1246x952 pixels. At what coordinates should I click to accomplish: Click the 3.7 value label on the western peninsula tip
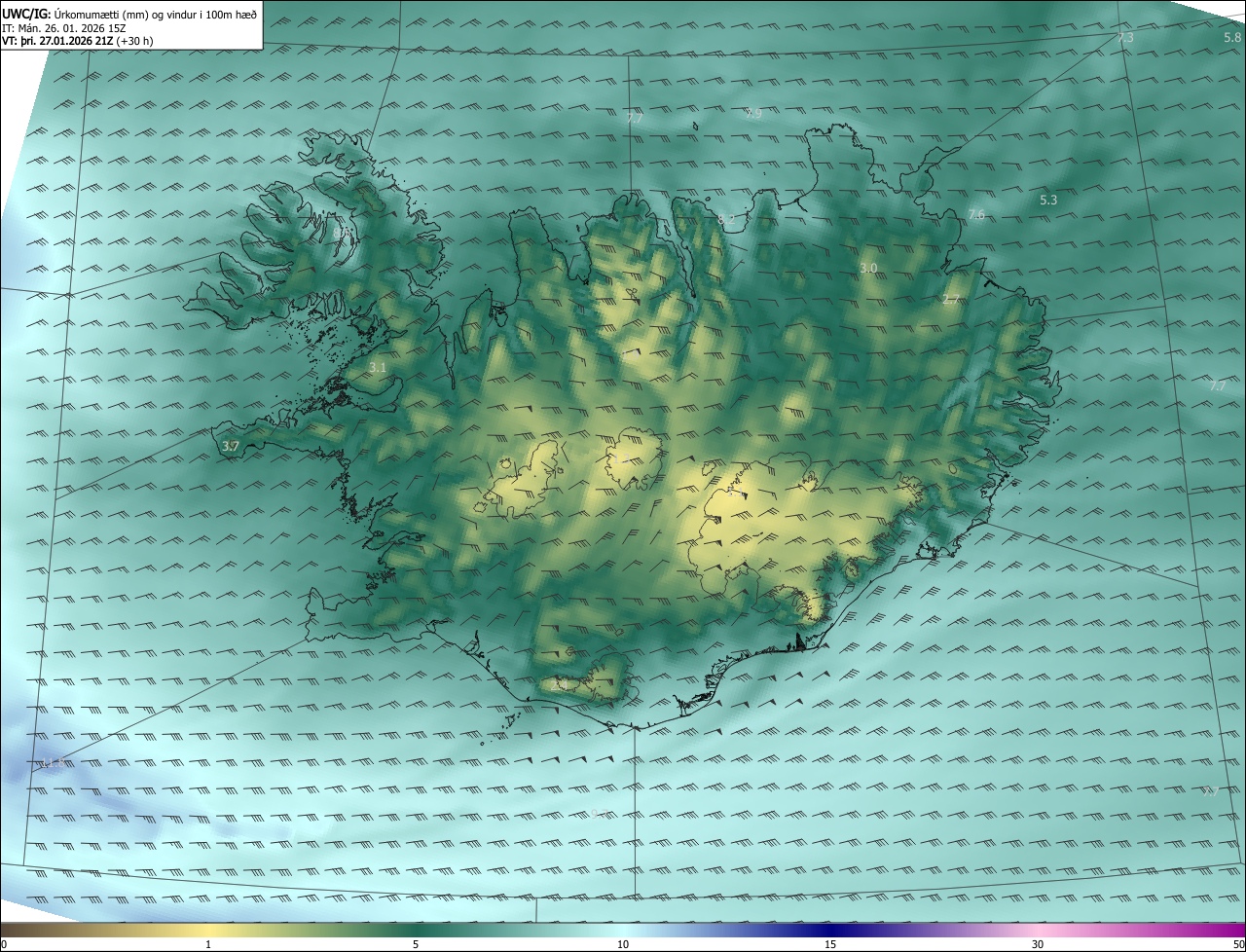click(231, 446)
